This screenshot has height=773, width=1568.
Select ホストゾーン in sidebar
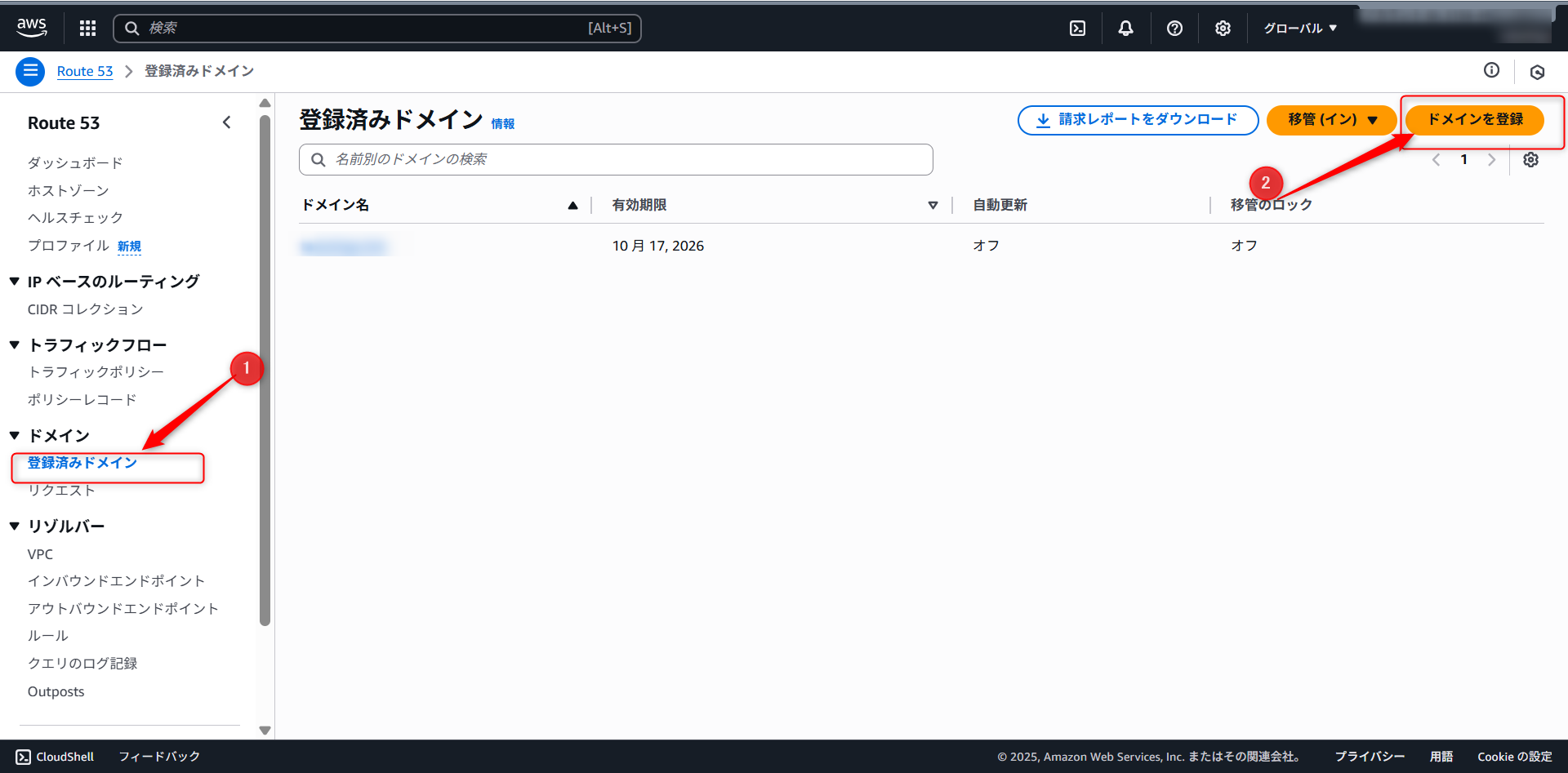tap(68, 190)
